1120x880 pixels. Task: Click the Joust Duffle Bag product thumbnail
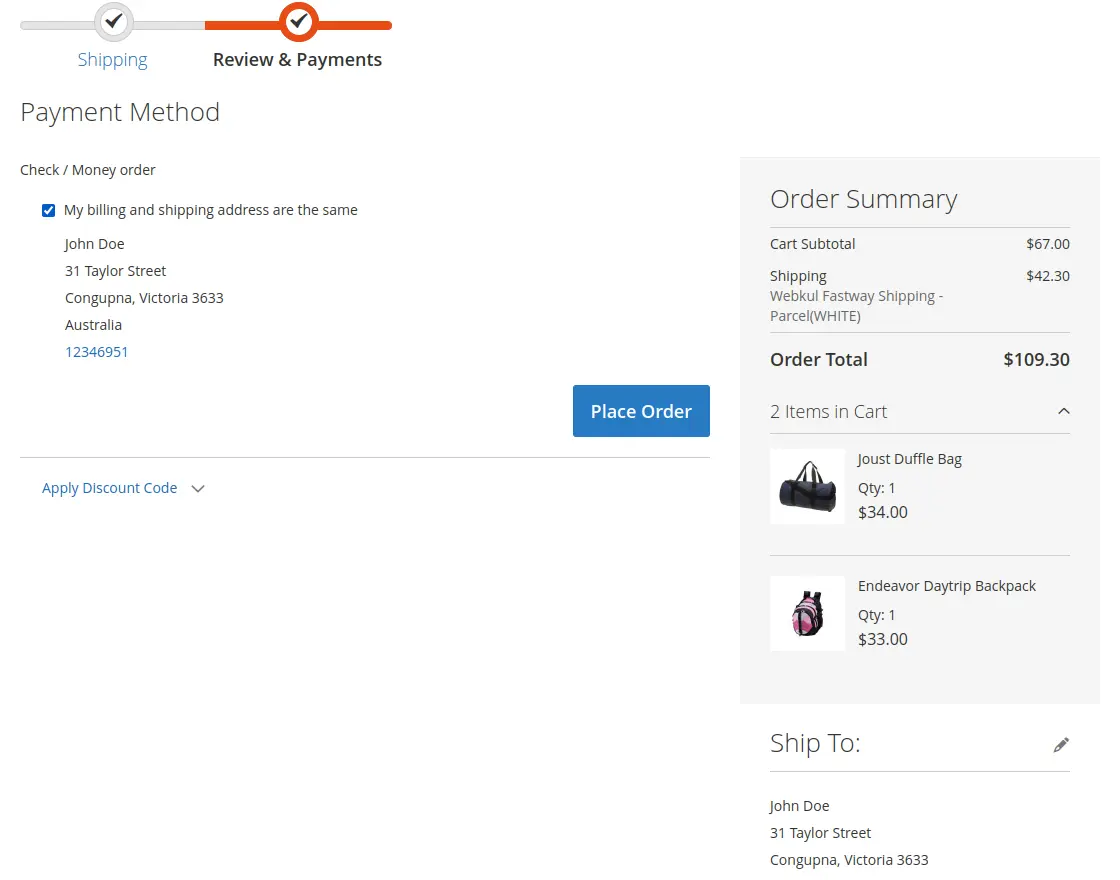pos(807,487)
